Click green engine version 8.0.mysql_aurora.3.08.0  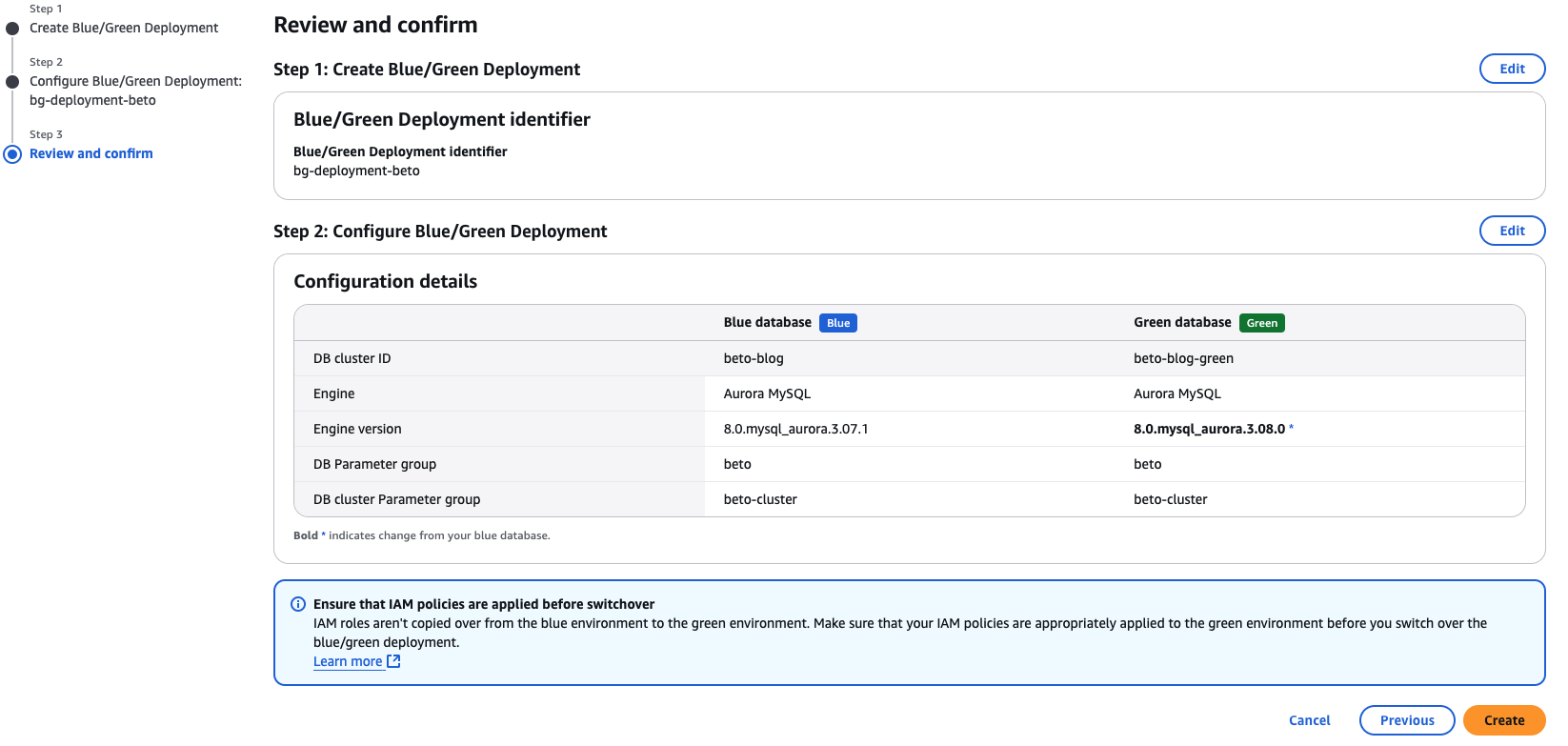coord(1209,429)
